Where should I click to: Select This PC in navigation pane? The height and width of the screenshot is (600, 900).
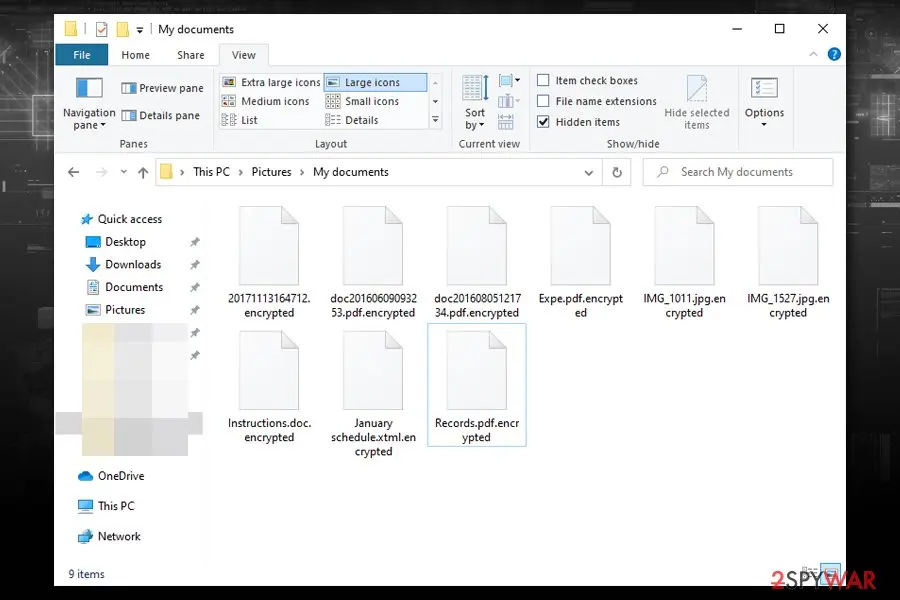(x=106, y=506)
